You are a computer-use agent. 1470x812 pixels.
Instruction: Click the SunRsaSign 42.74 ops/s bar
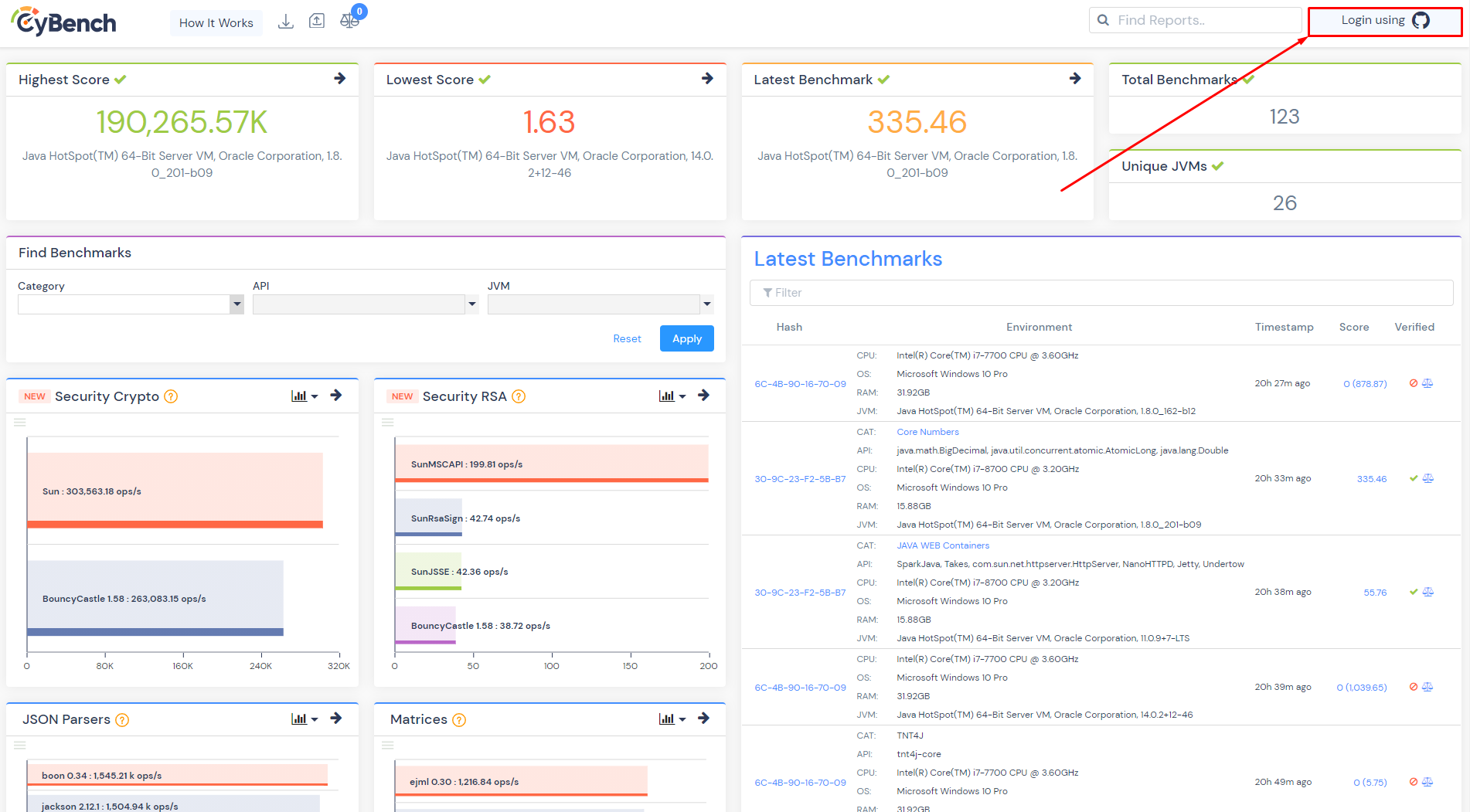(x=428, y=518)
